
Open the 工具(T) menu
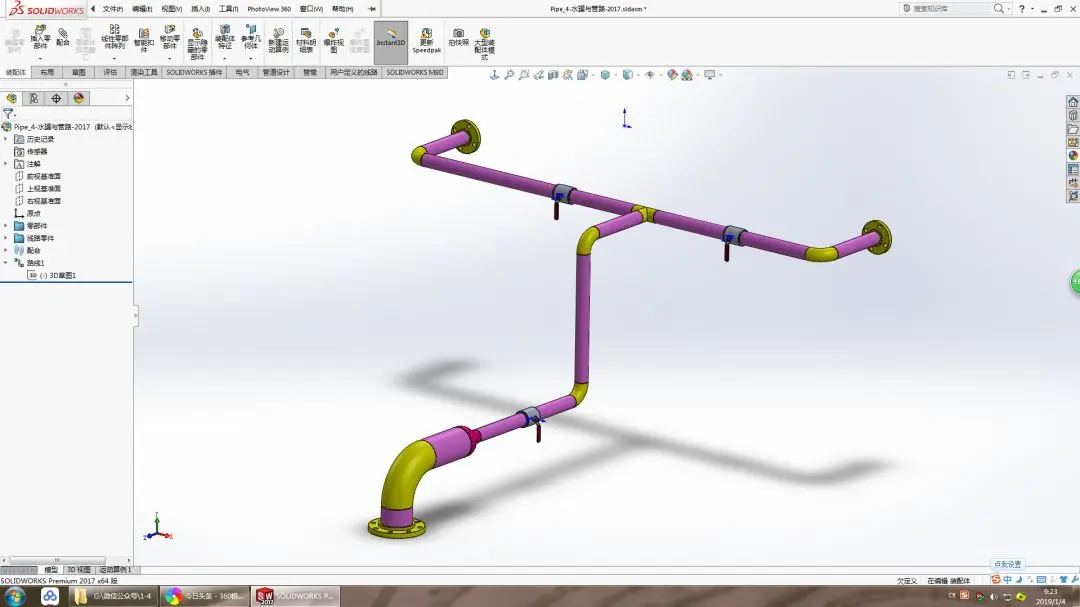(229, 9)
